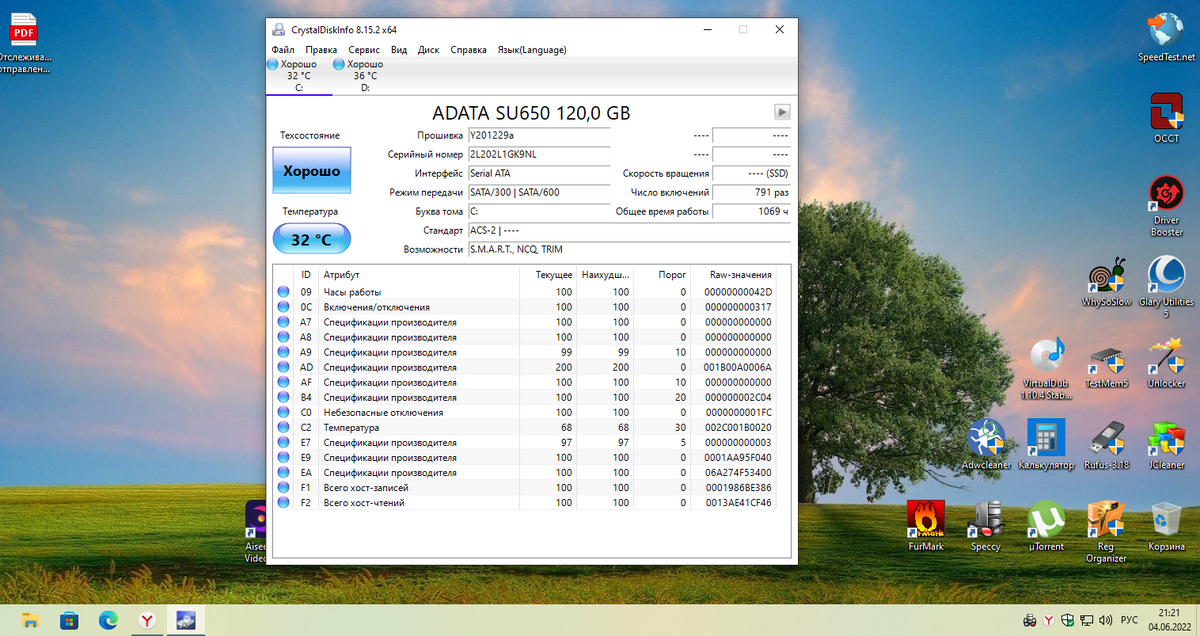1200x636 pixels.
Task: Open Rufus desktop shortcut
Action: point(1106,445)
